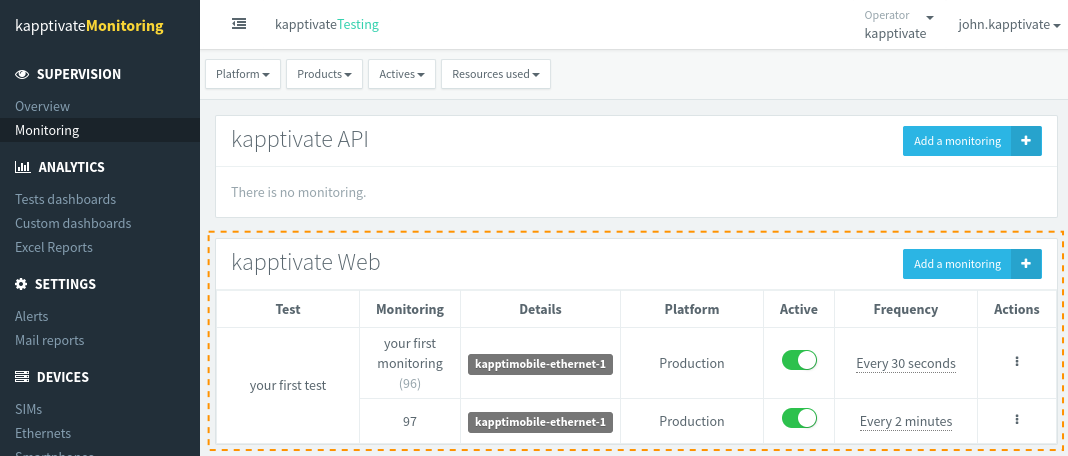The width and height of the screenshot is (1068, 456).
Task: Expand the Resources used dropdown
Action: pyautogui.click(x=495, y=74)
